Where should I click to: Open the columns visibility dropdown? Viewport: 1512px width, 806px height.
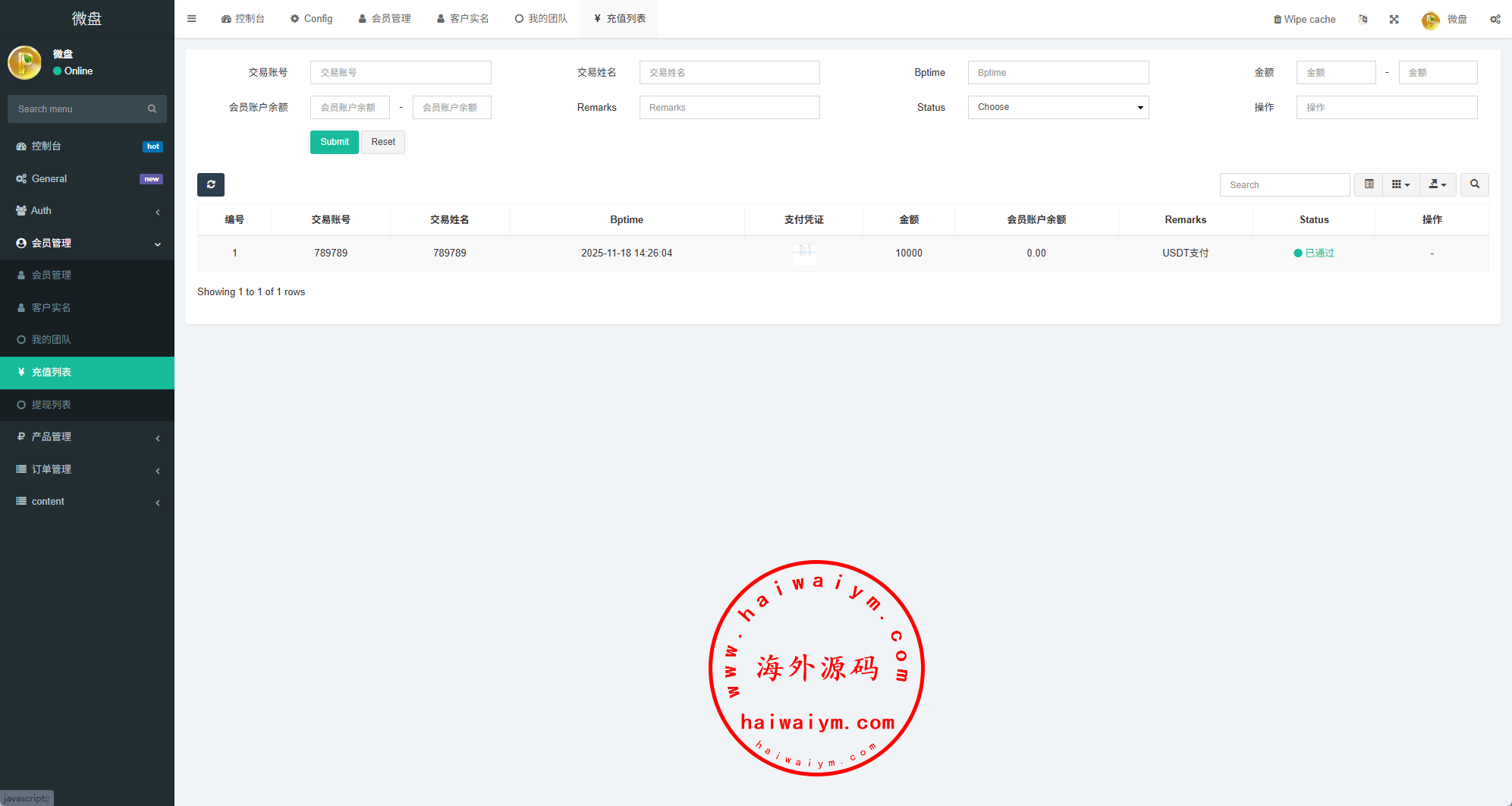1400,184
